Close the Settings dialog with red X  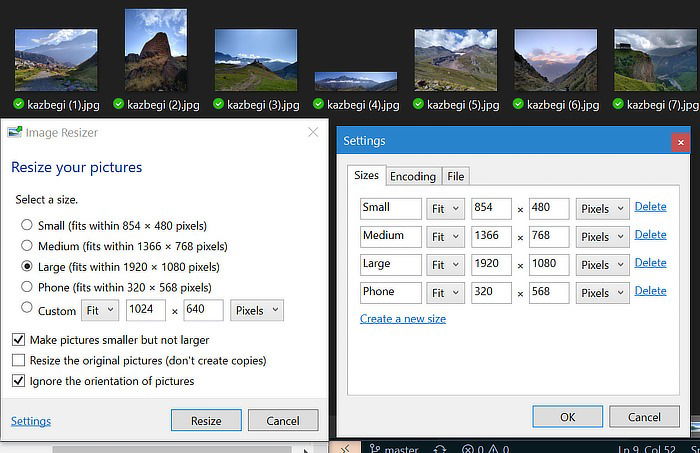(x=680, y=142)
